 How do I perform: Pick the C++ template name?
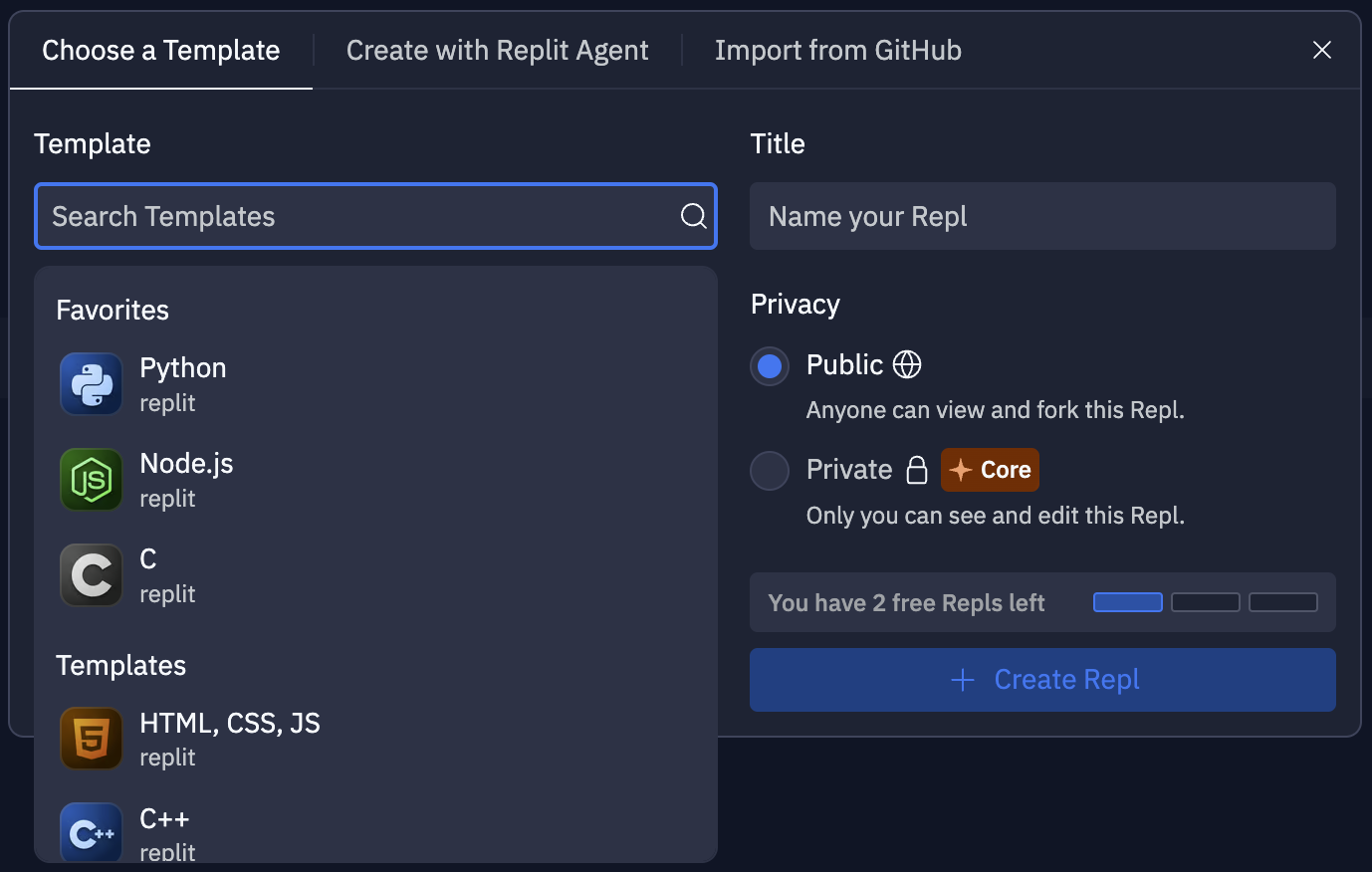[x=164, y=818]
